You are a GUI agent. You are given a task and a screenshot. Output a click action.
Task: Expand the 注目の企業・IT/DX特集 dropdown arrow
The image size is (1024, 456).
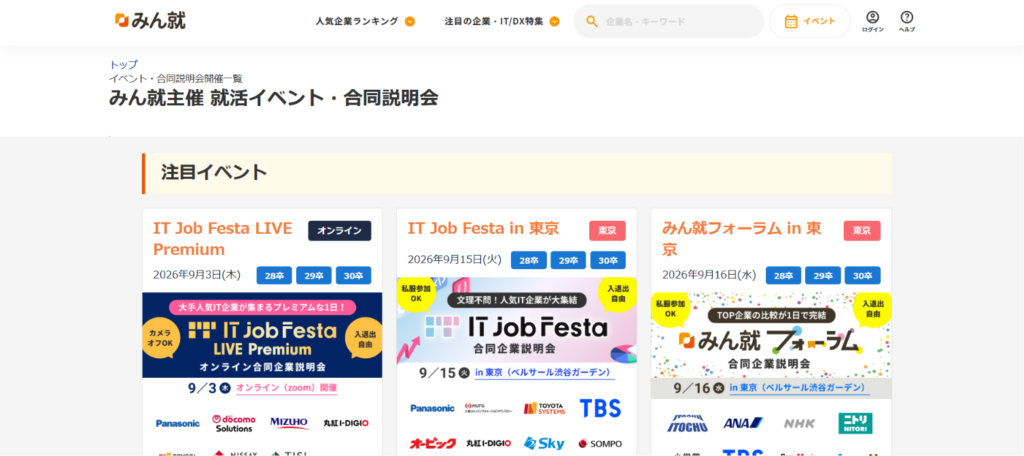[554, 22]
